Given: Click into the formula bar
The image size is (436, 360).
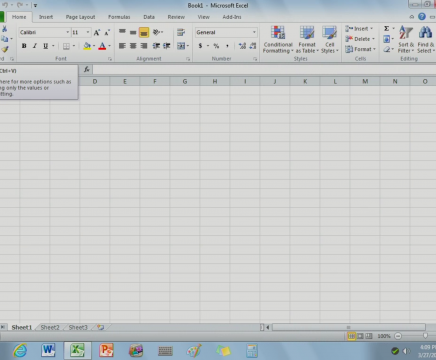Looking at the screenshot, I should pos(264,69).
